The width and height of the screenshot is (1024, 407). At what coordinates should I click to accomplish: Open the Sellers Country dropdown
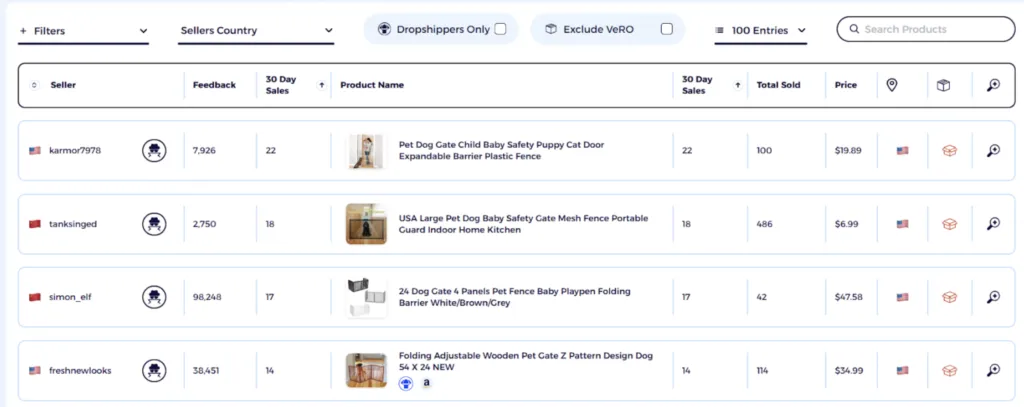[x=256, y=31]
